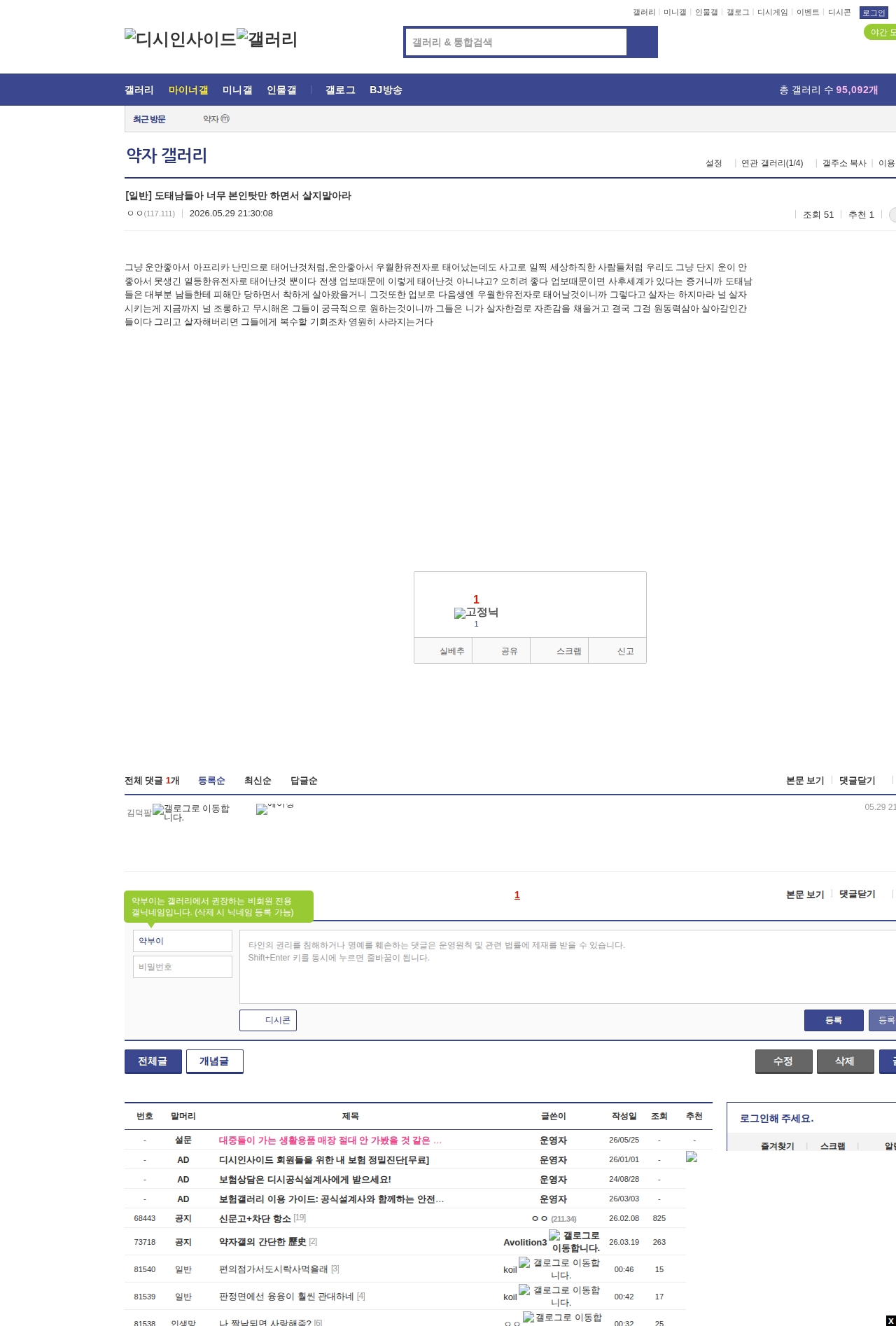The width and height of the screenshot is (896, 1326).
Task: Sort comments by 등록순
Action: 211,781
